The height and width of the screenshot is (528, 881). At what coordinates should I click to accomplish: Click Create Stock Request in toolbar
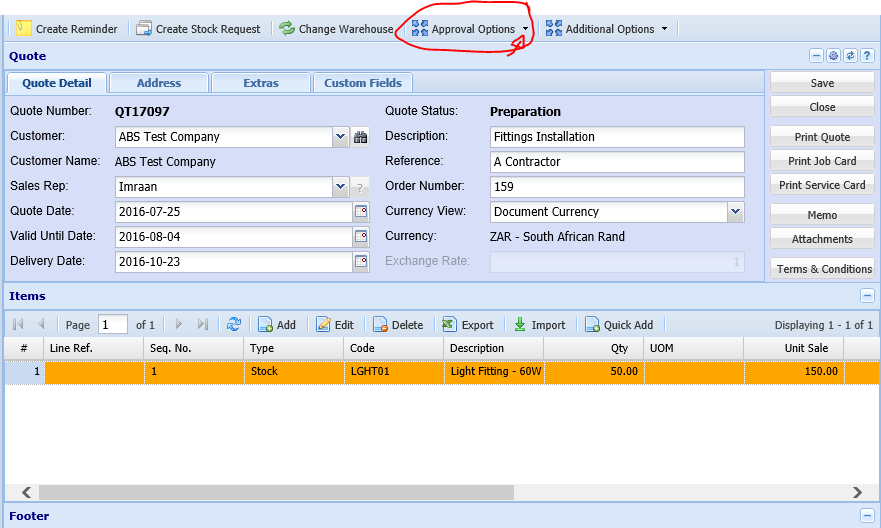(198, 29)
